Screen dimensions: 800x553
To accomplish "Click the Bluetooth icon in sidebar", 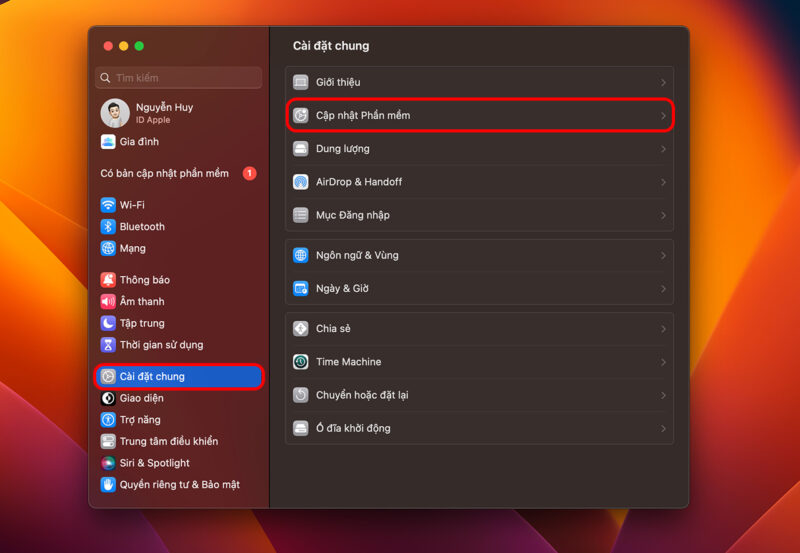I will tap(108, 227).
